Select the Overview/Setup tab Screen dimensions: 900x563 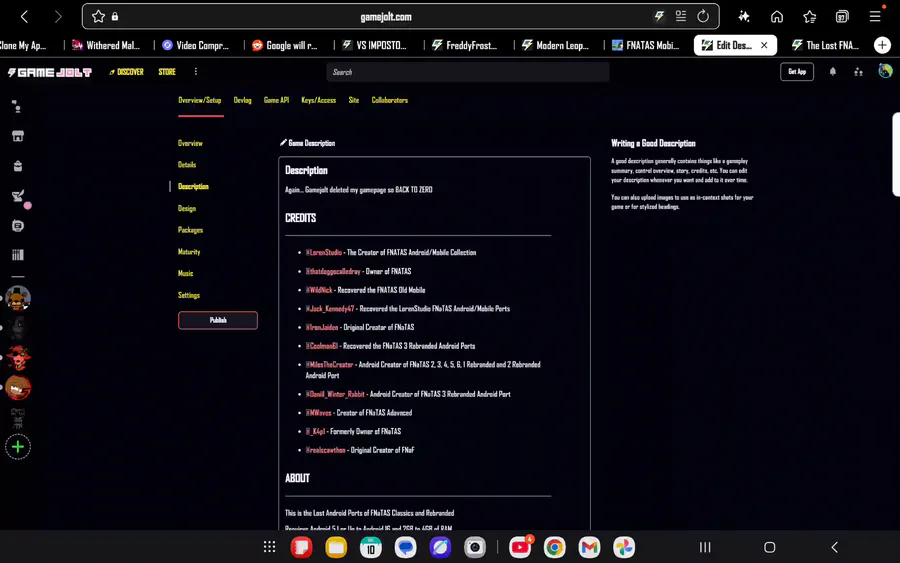click(200, 100)
